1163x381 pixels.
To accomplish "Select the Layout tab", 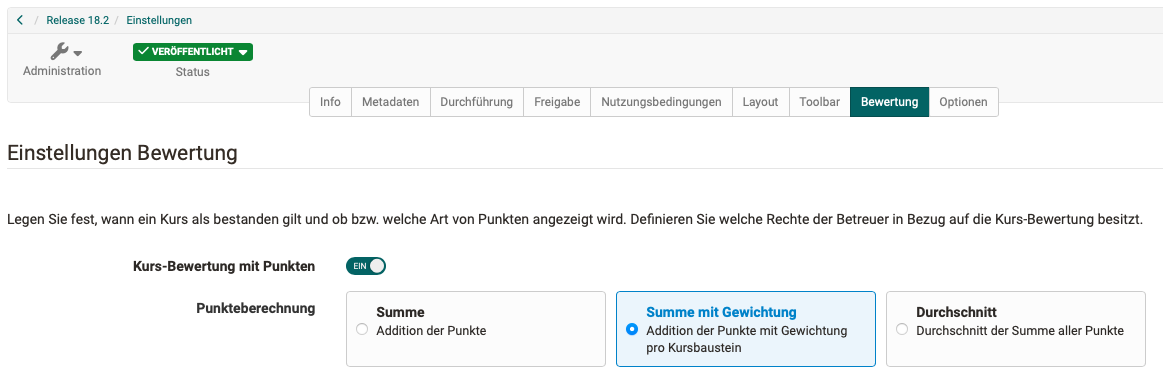I will (760, 102).
